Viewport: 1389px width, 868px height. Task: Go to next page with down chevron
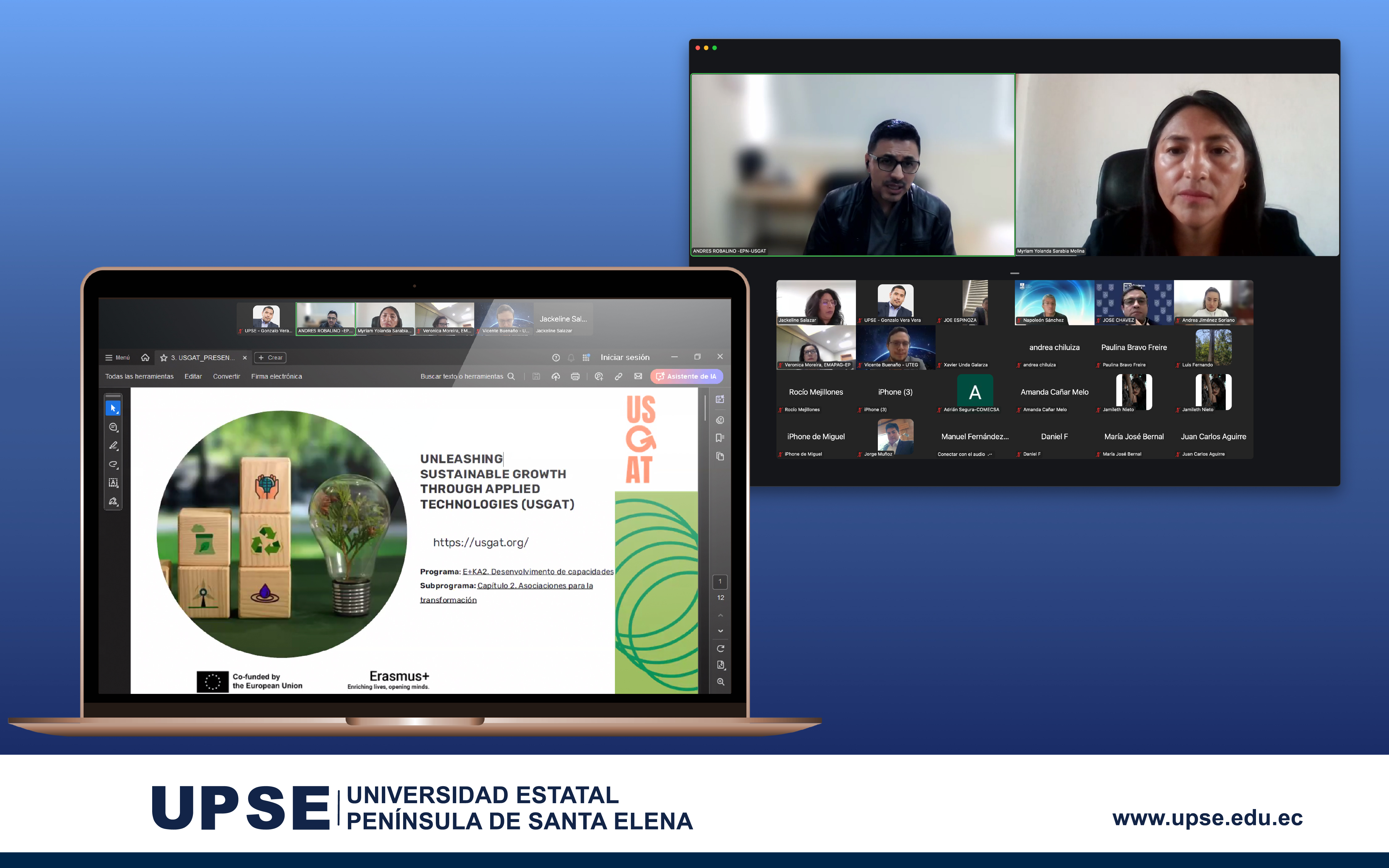click(x=720, y=631)
